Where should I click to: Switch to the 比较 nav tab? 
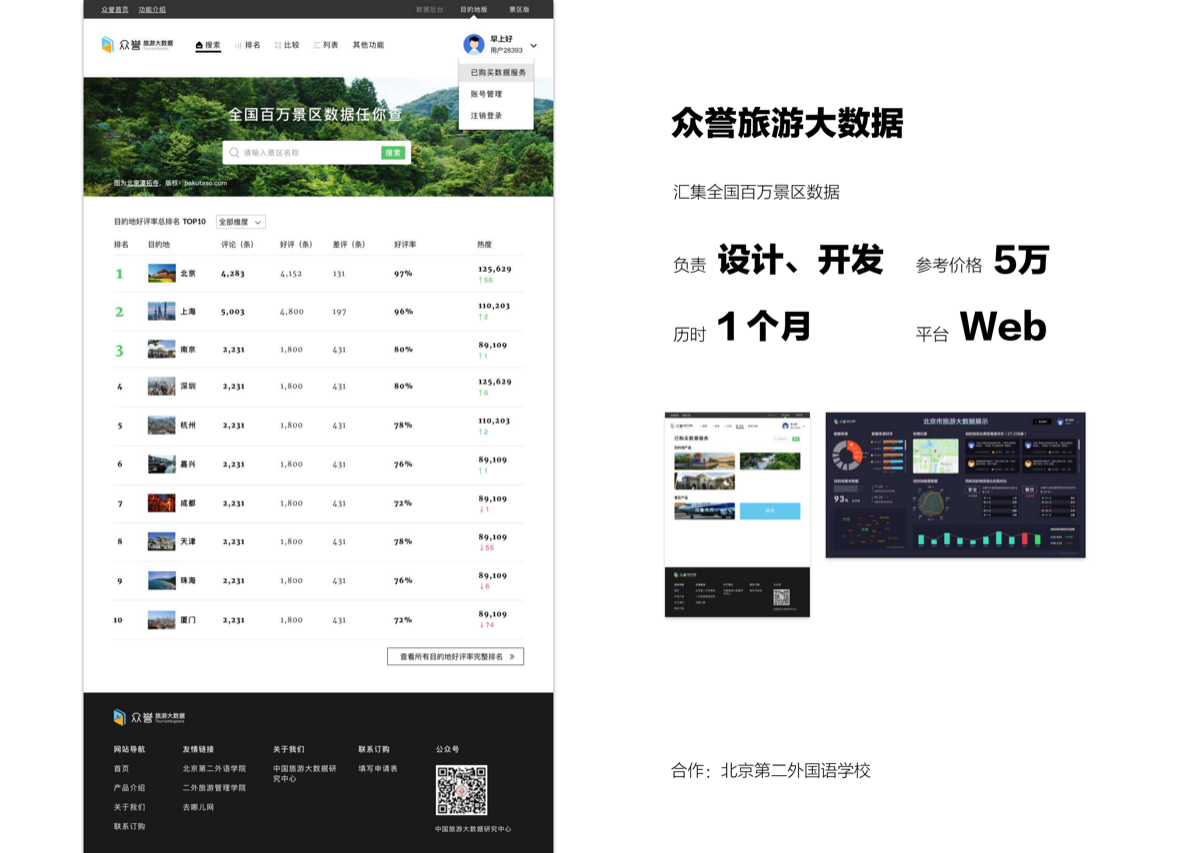click(x=287, y=45)
